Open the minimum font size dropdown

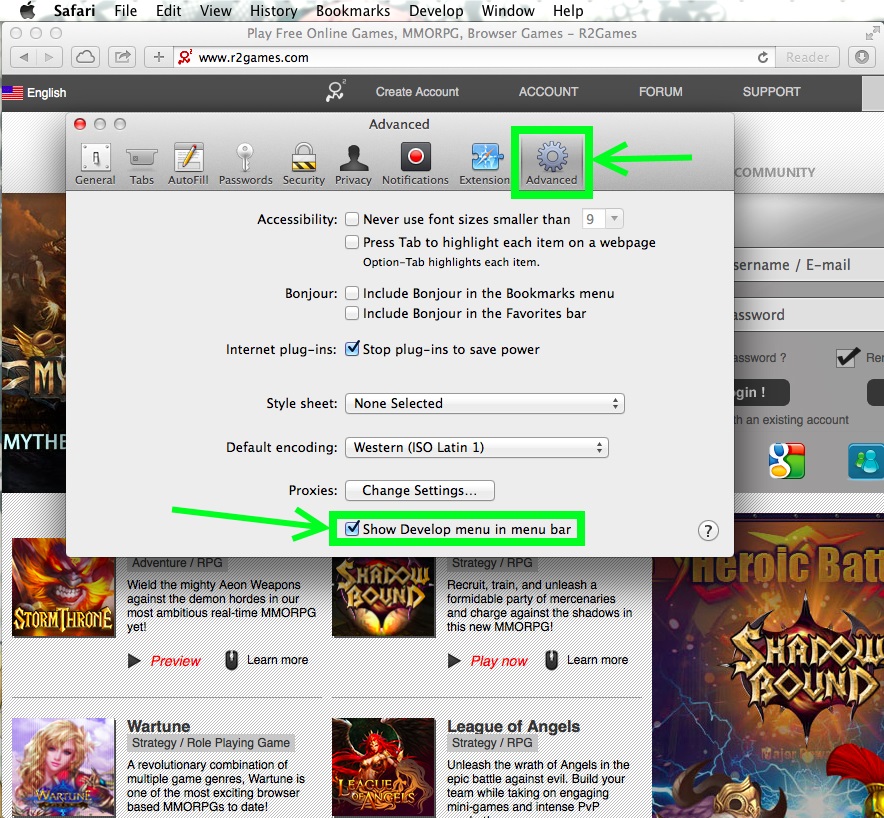603,219
